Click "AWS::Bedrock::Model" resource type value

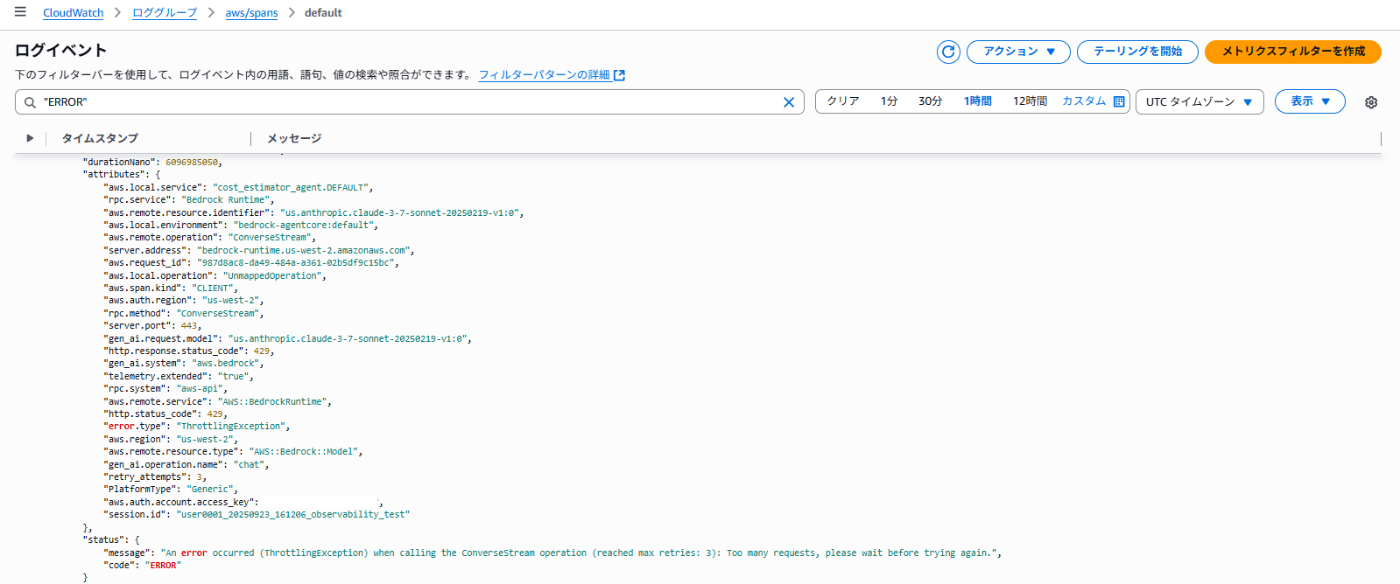(304, 452)
